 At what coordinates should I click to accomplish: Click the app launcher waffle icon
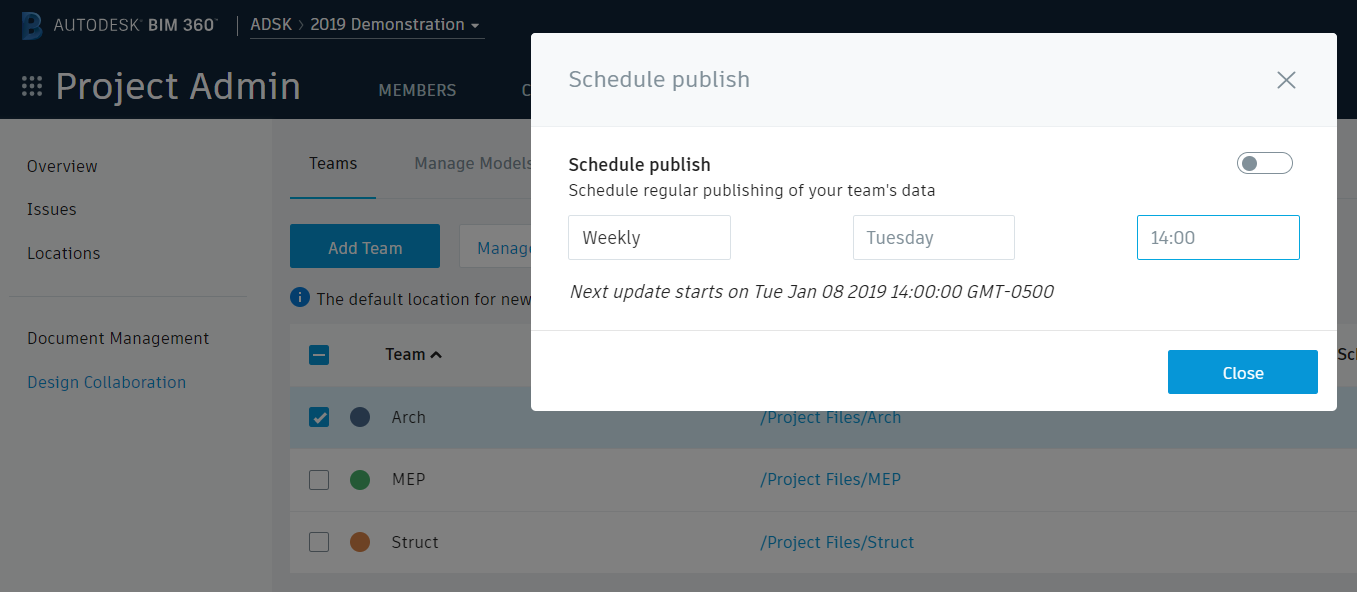[x=31, y=86]
